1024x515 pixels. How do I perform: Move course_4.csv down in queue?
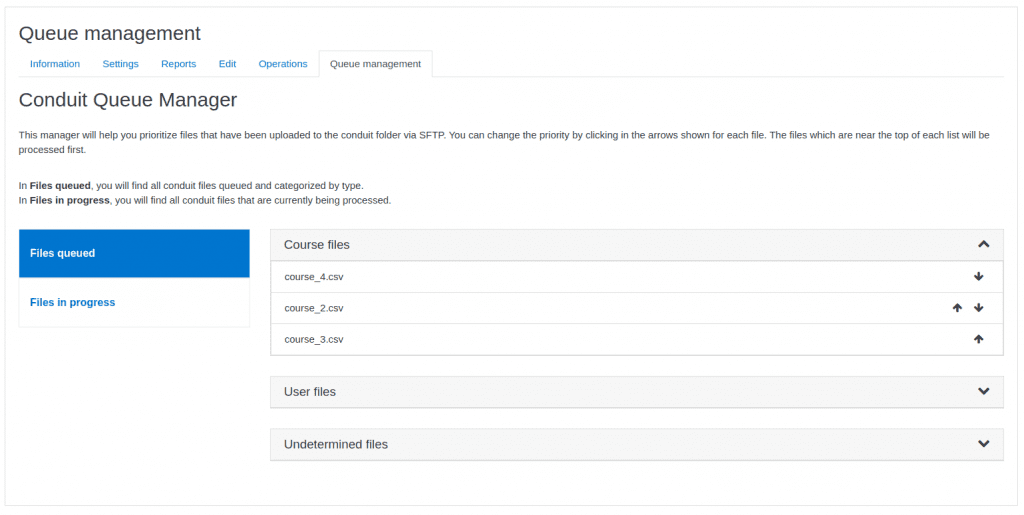point(978,277)
